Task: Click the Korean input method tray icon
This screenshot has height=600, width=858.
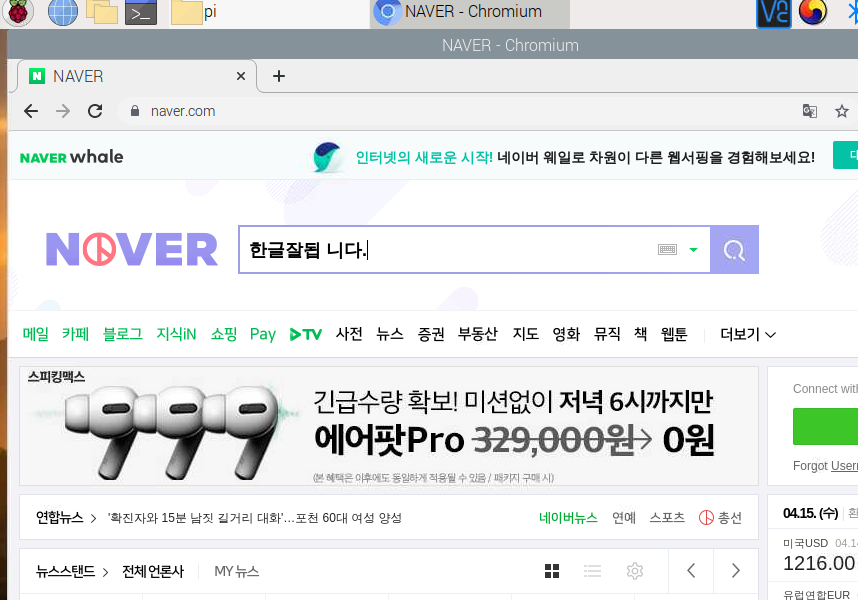Action: pos(813,12)
